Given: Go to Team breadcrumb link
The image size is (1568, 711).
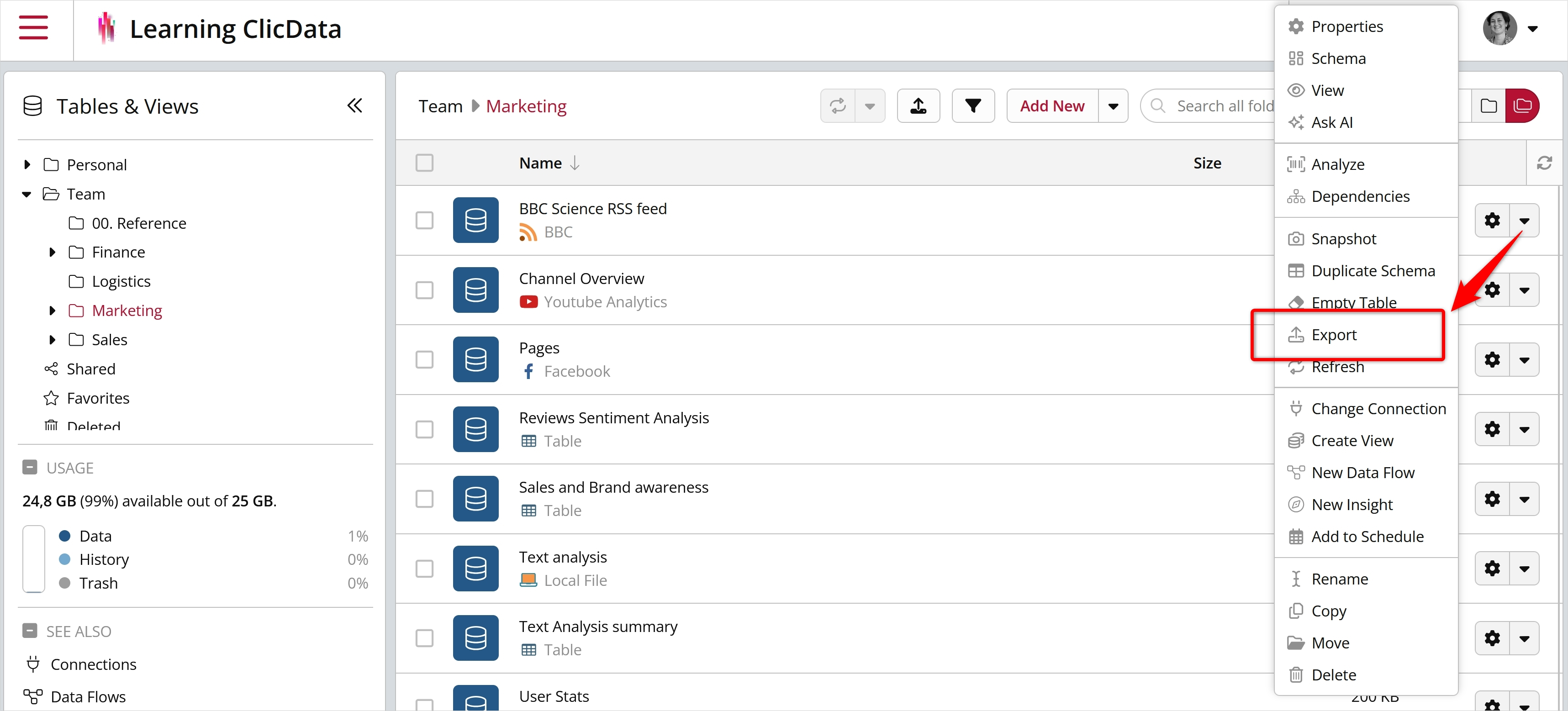Looking at the screenshot, I should pos(440,106).
